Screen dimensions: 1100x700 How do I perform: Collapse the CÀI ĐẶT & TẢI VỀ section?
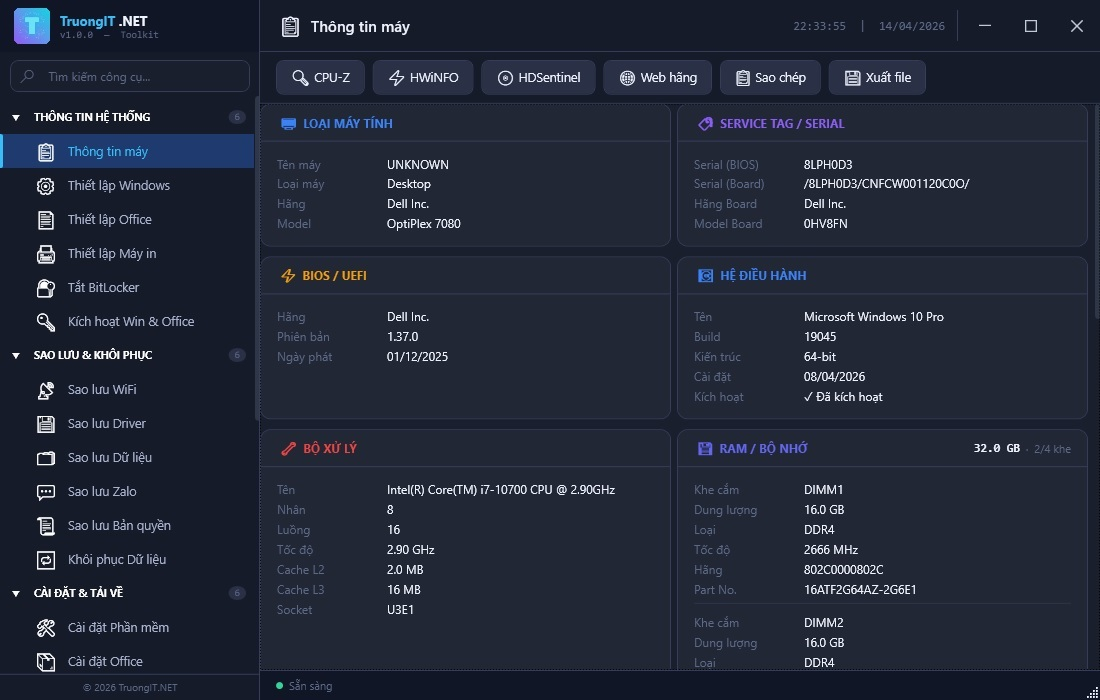(x=16, y=594)
